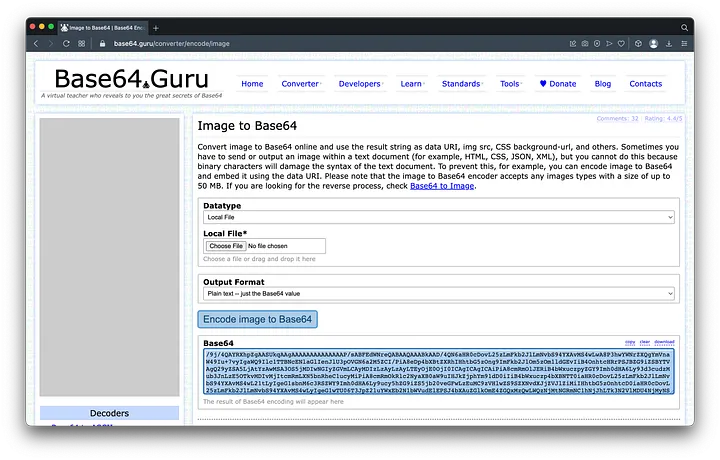Open a new browser tab with the plus icon

tap(156, 27)
